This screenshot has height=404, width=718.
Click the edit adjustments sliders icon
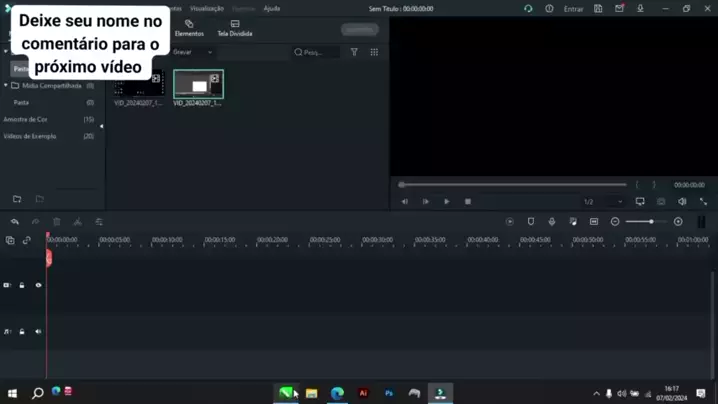(x=99, y=222)
